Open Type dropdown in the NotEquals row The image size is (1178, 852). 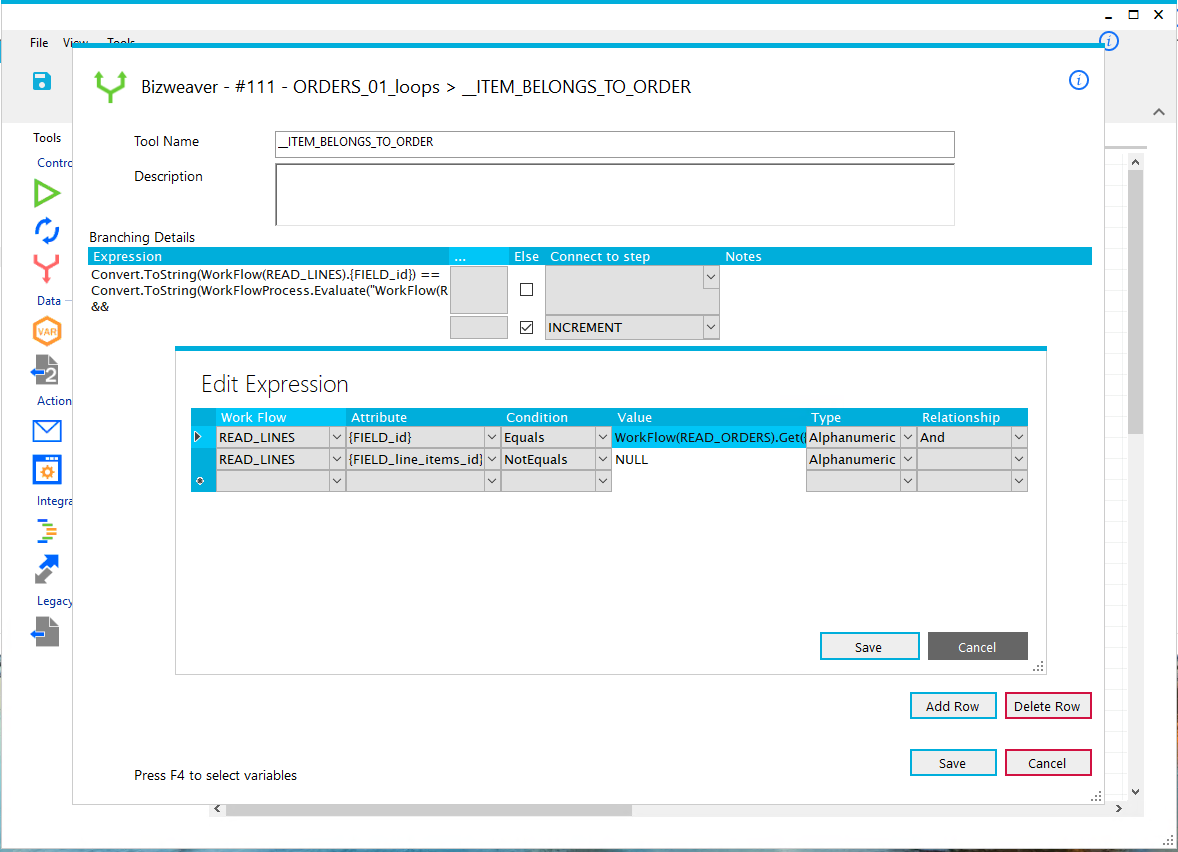(908, 459)
